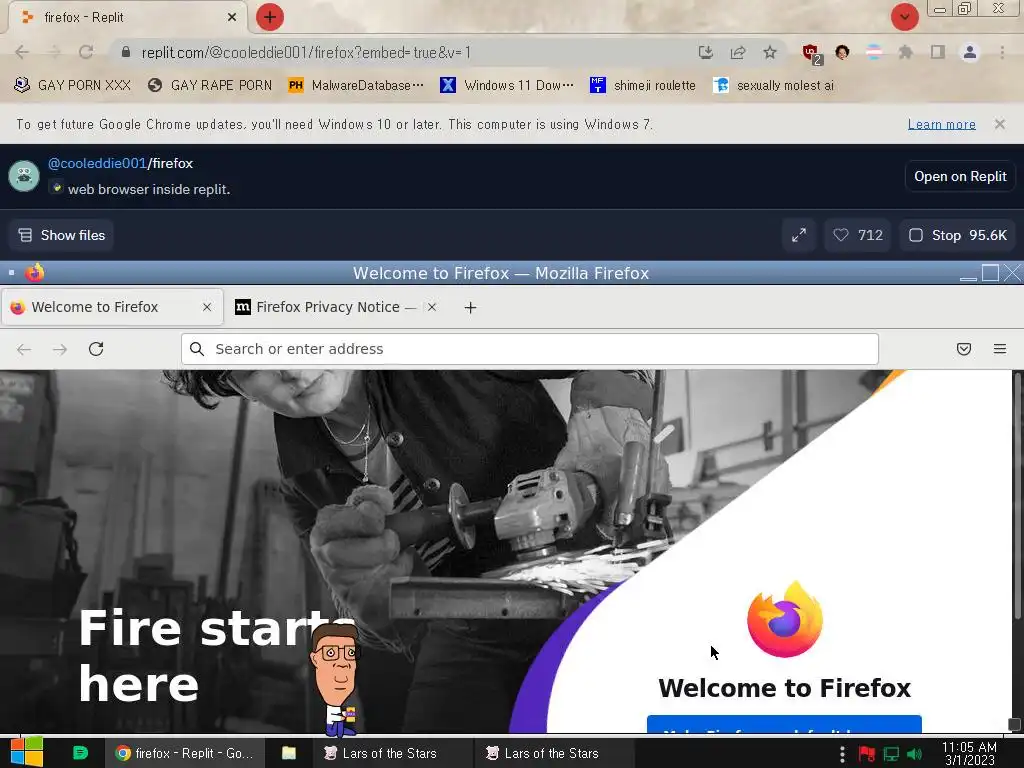Open the Pocket save icon in Firefox
Image resolution: width=1024 pixels, height=768 pixels.
click(x=963, y=349)
